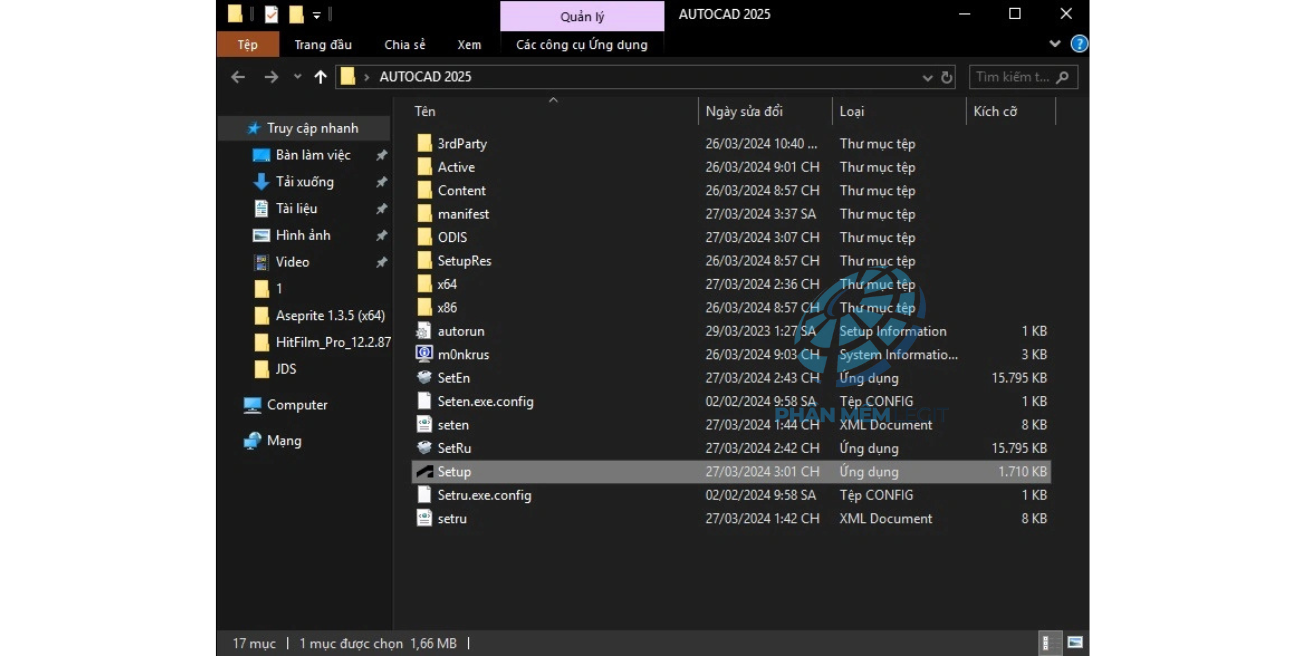The image size is (1305, 656).
Task: Click System Information type of m0nkrus
Action: 899,354
